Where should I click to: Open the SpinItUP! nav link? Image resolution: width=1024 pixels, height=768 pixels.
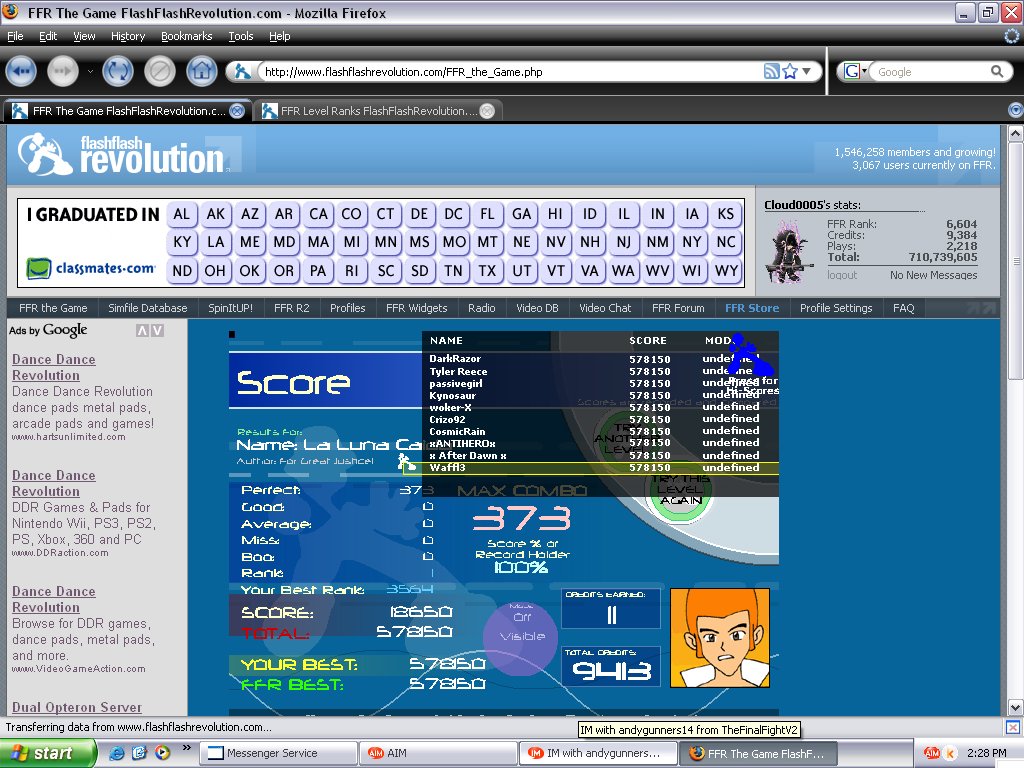(x=230, y=308)
